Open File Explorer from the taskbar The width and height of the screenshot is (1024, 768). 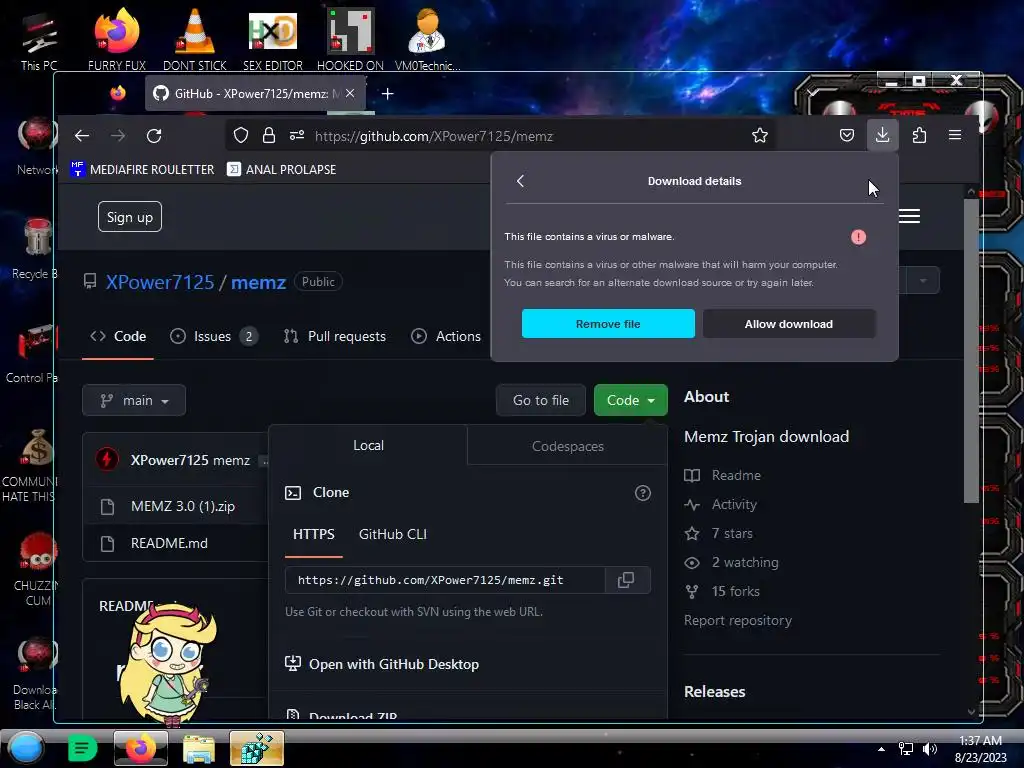(x=199, y=748)
